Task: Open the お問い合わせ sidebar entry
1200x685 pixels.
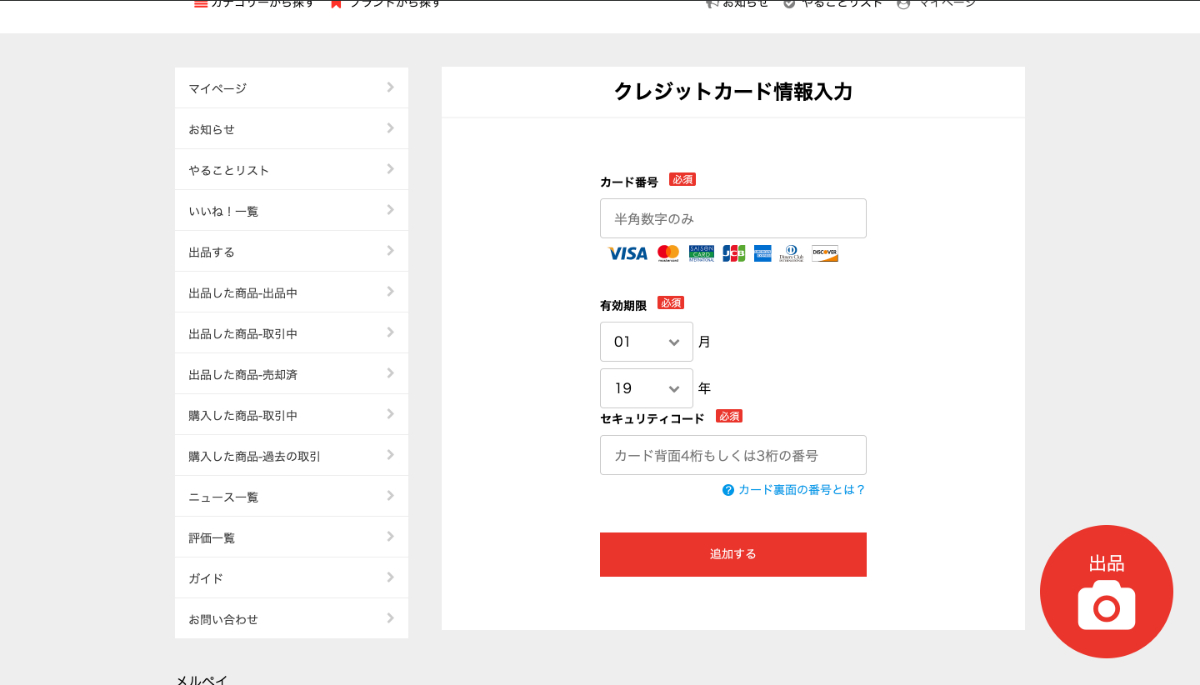Action: [x=291, y=619]
